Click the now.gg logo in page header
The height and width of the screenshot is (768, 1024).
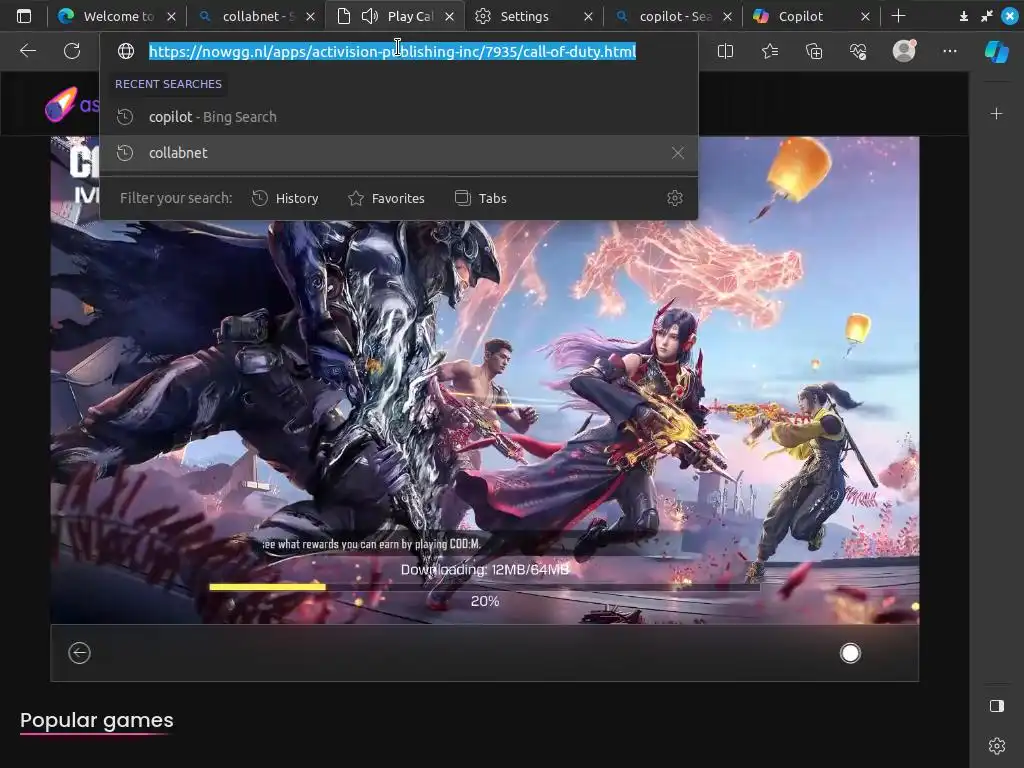[71, 104]
